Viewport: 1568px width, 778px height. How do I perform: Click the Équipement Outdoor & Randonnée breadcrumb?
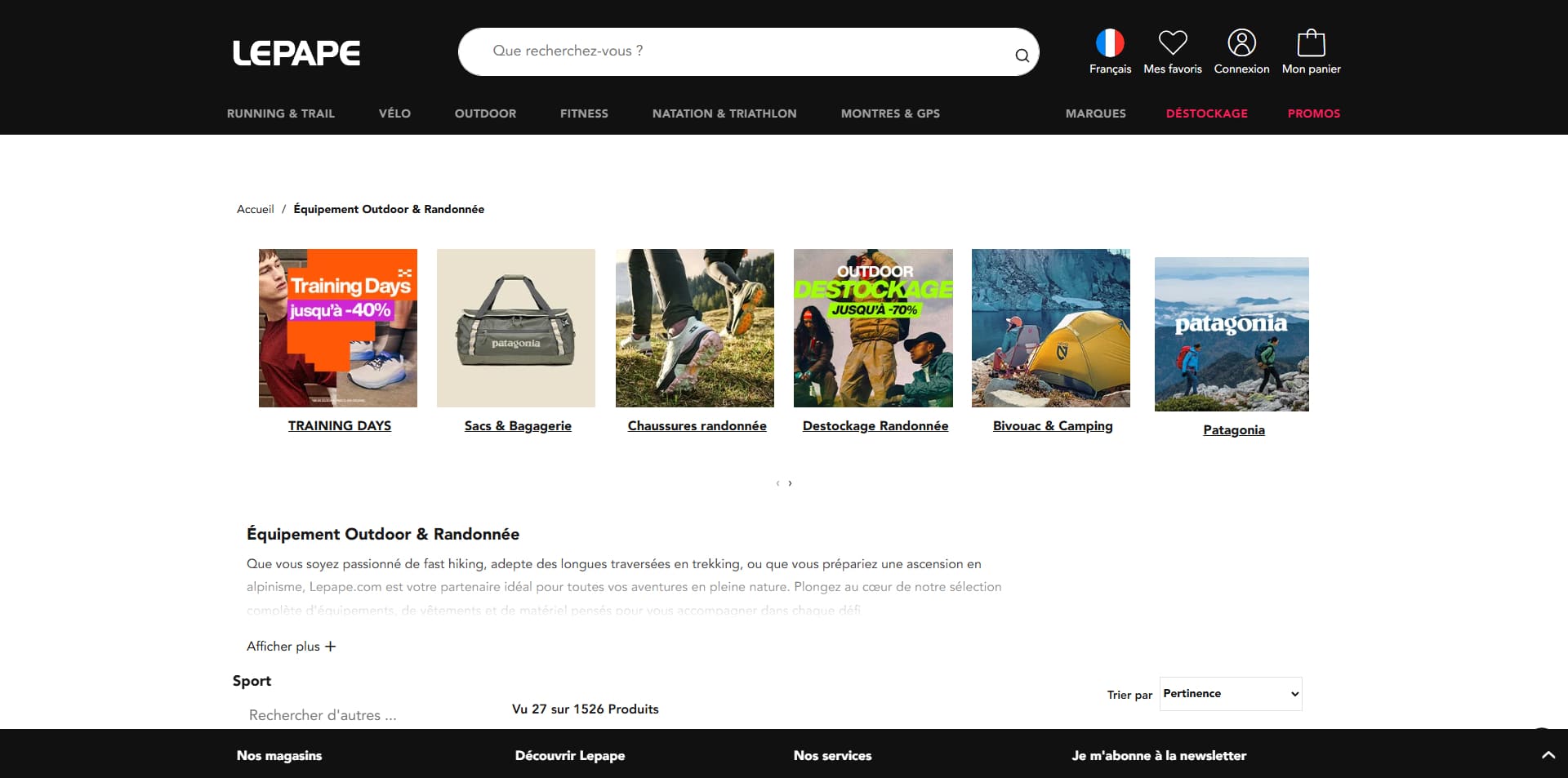click(x=389, y=209)
